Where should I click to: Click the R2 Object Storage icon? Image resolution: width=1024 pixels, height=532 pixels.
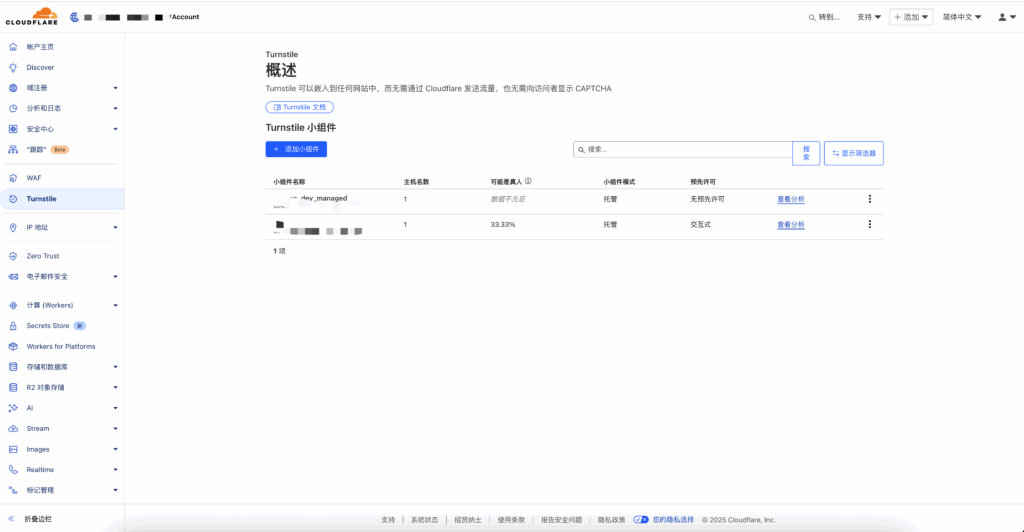click(13, 388)
